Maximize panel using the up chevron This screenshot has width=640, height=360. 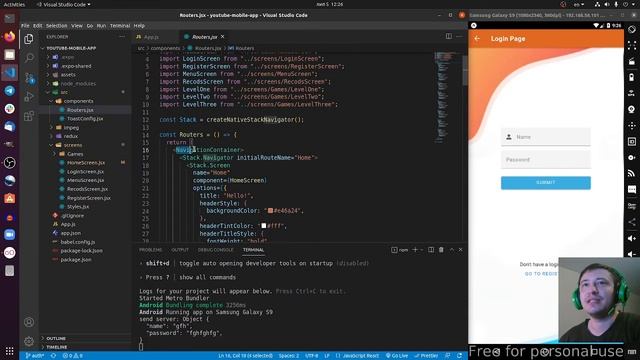click(451, 250)
